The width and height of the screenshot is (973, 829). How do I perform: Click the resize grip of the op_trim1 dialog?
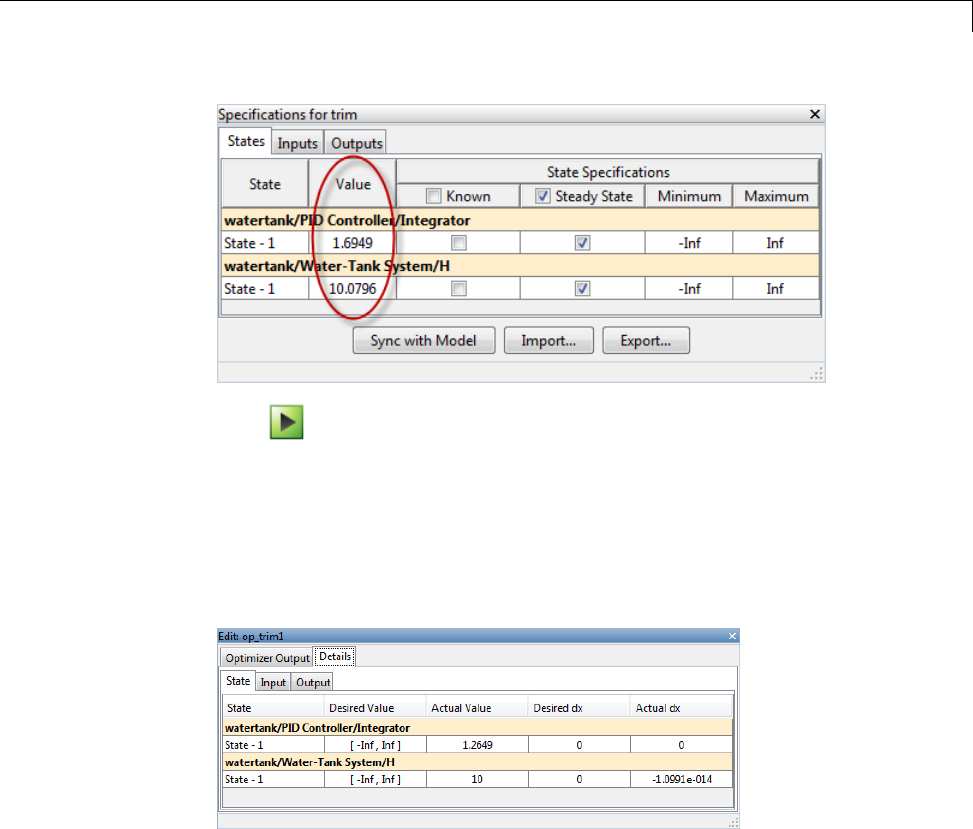733,822
